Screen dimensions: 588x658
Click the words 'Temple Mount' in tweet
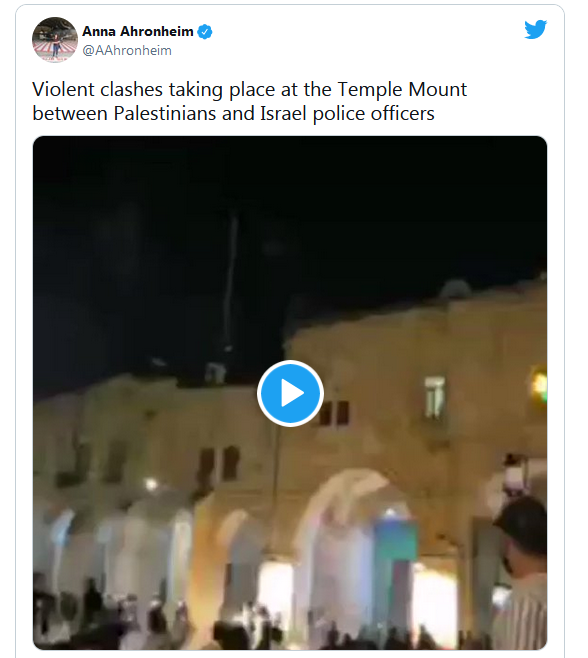click(402, 89)
